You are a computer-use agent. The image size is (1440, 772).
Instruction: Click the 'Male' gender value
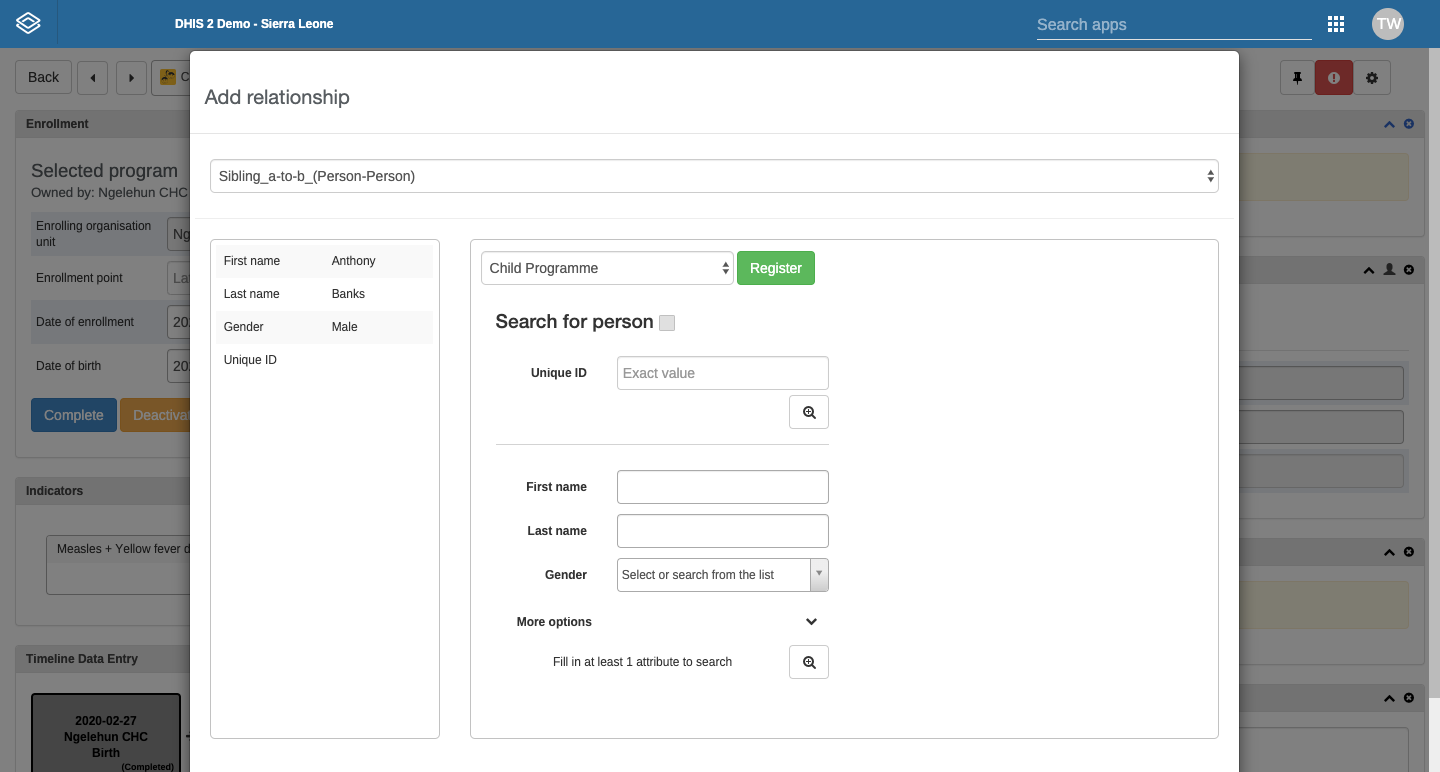coord(344,327)
